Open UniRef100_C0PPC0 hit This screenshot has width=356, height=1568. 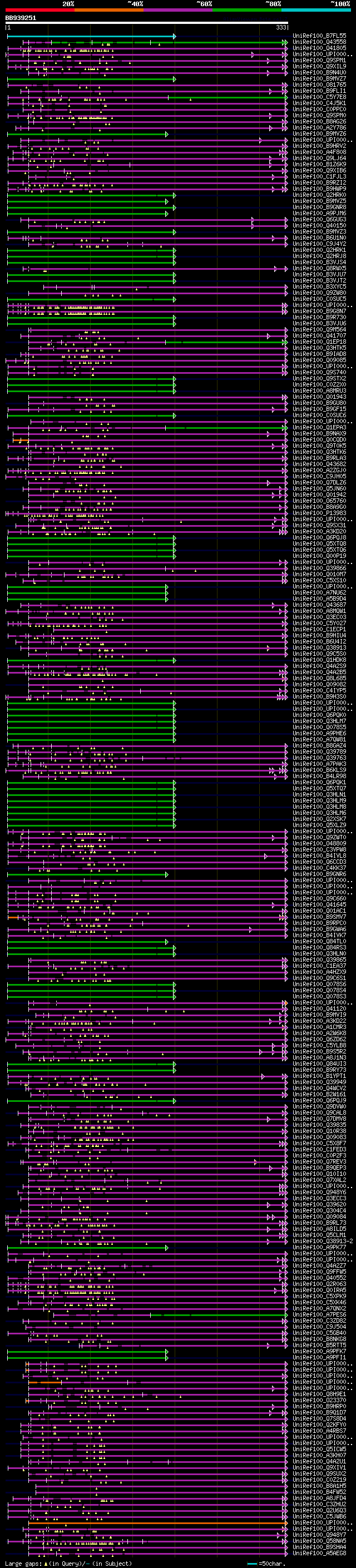[x=319, y=109]
